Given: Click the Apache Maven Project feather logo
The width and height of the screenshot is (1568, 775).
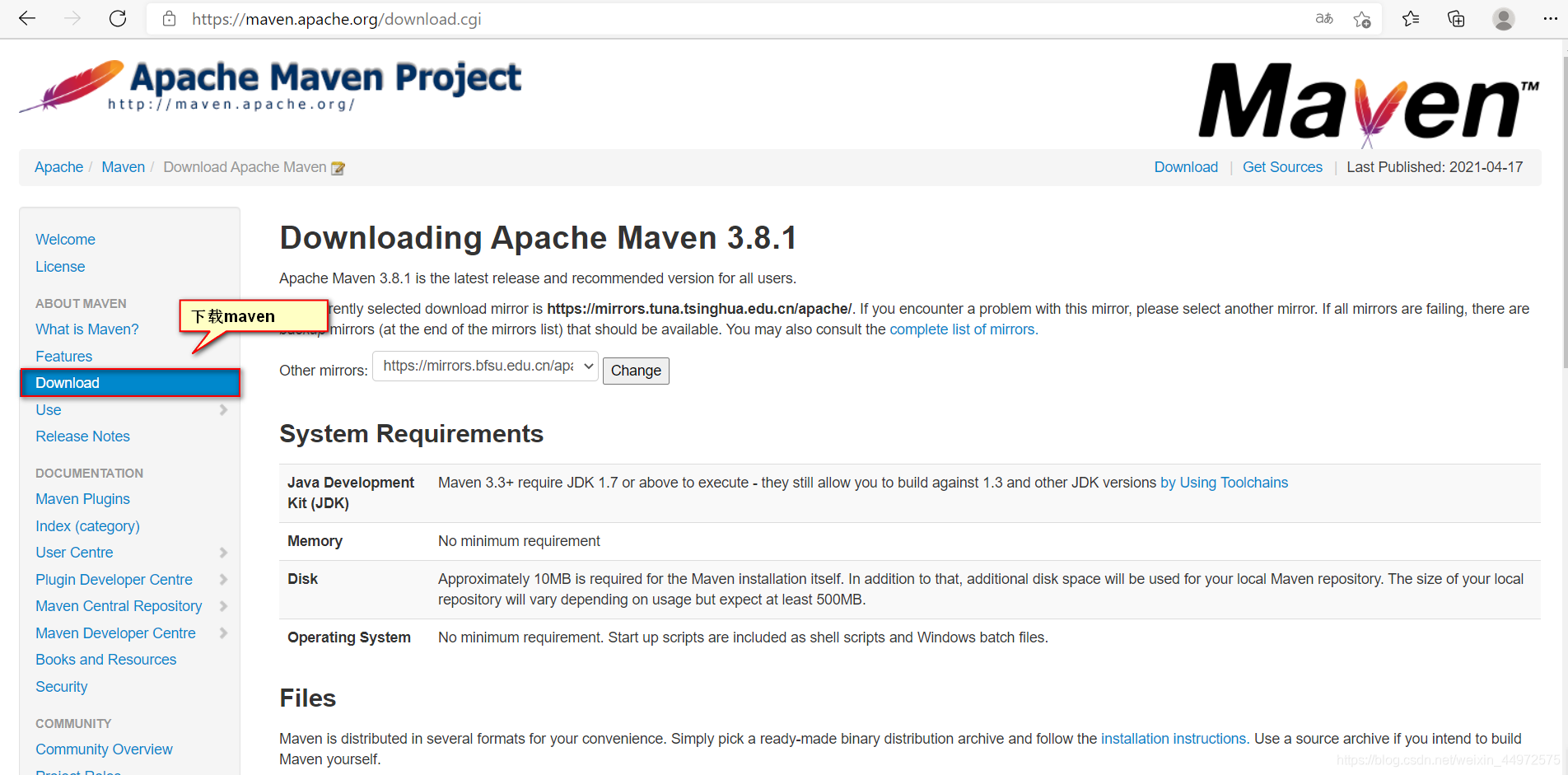Looking at the screenshot, I should pyautogui.click(x=270, y=86).
